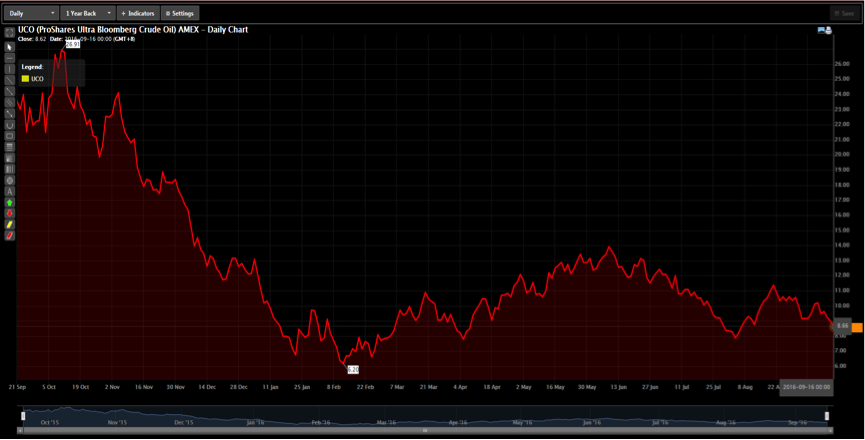Select the horizontal line drawing tool
The width and height of the screenshot is (865, 440).
(x=10, y=58)
